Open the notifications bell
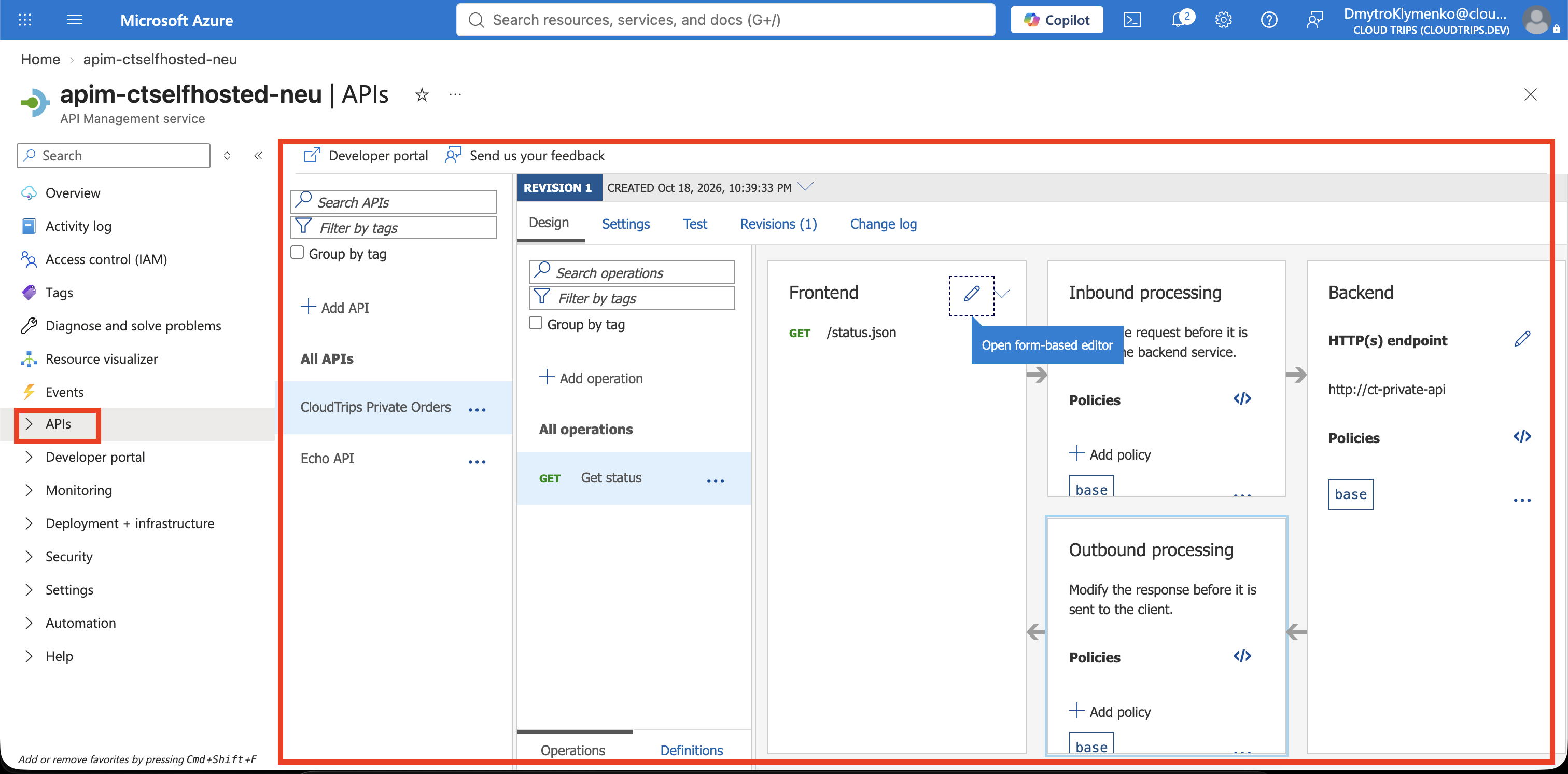 1180,20
